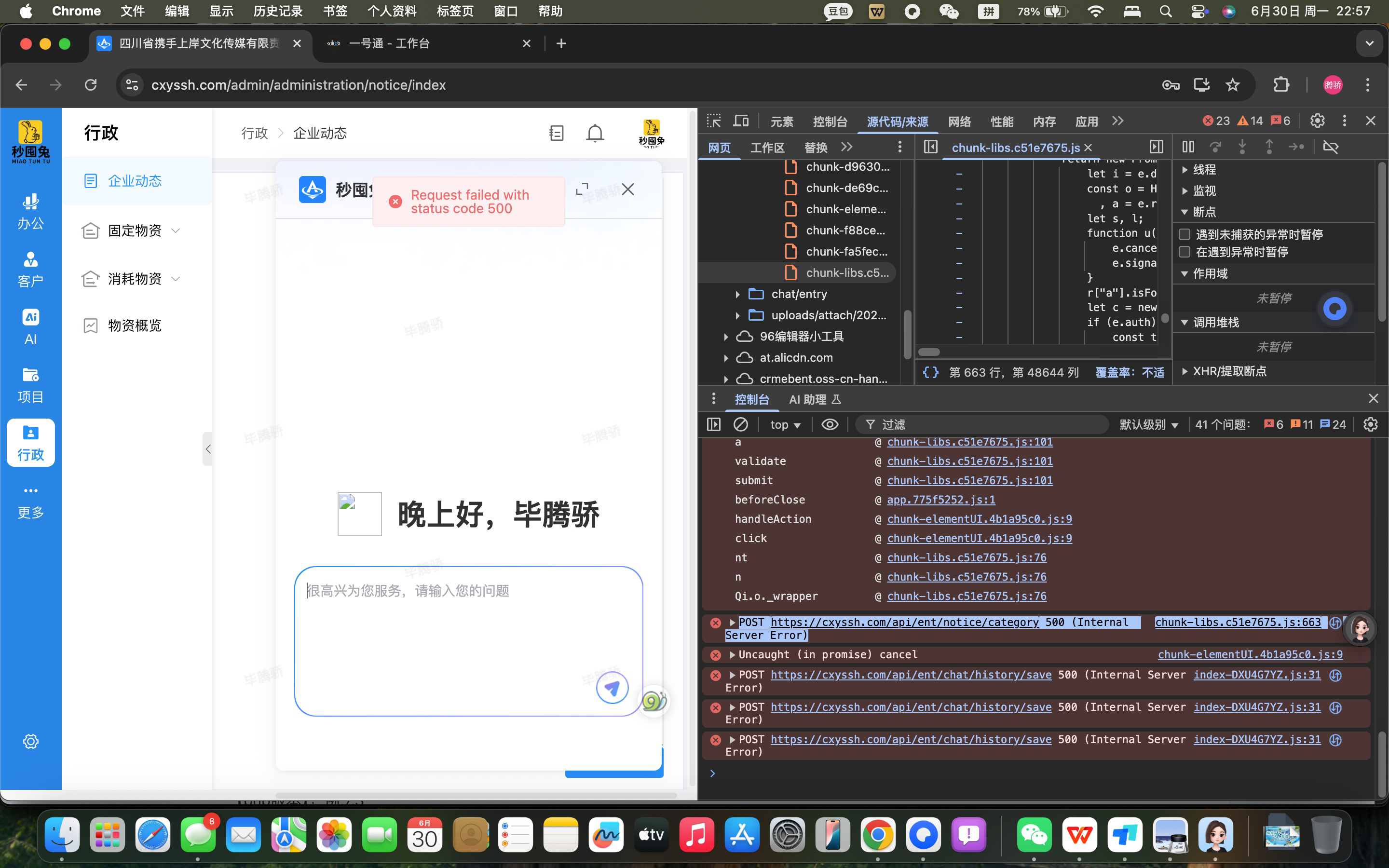Toggle the debugger sidebar panel icon
This screenshot has width=1389, height=868.
(x=1156, y=147)
